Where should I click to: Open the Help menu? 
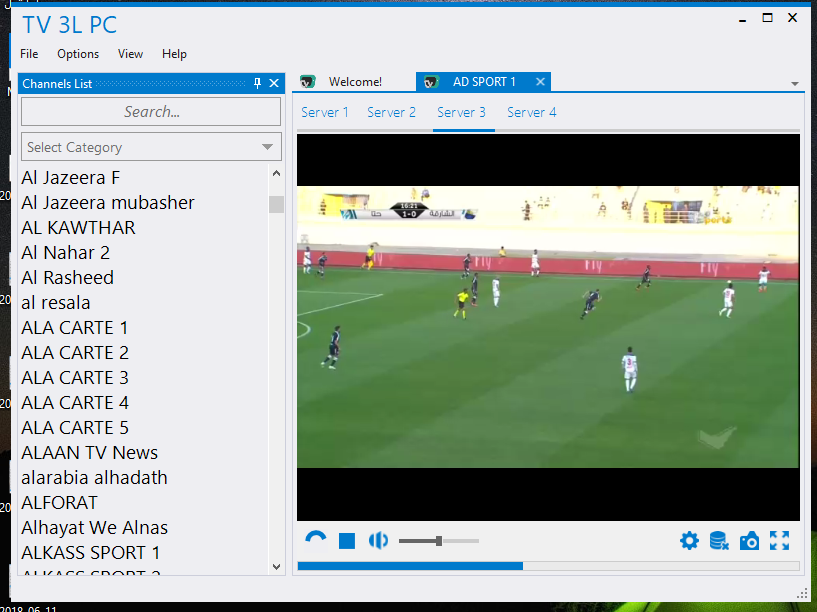(174, 54)
